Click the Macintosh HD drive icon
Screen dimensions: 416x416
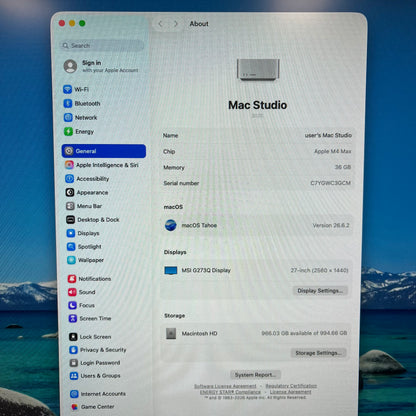pyautogui.click(x=171, y=333)
